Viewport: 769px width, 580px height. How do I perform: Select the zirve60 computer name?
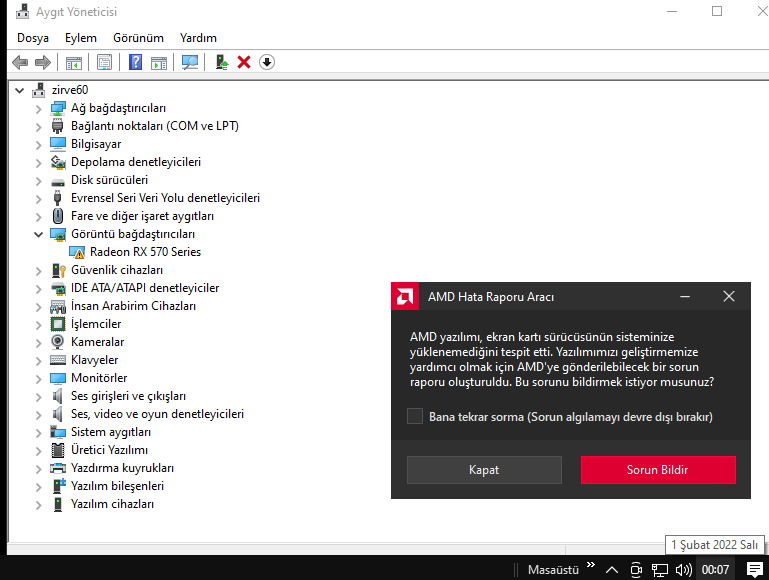coord(70,90)
